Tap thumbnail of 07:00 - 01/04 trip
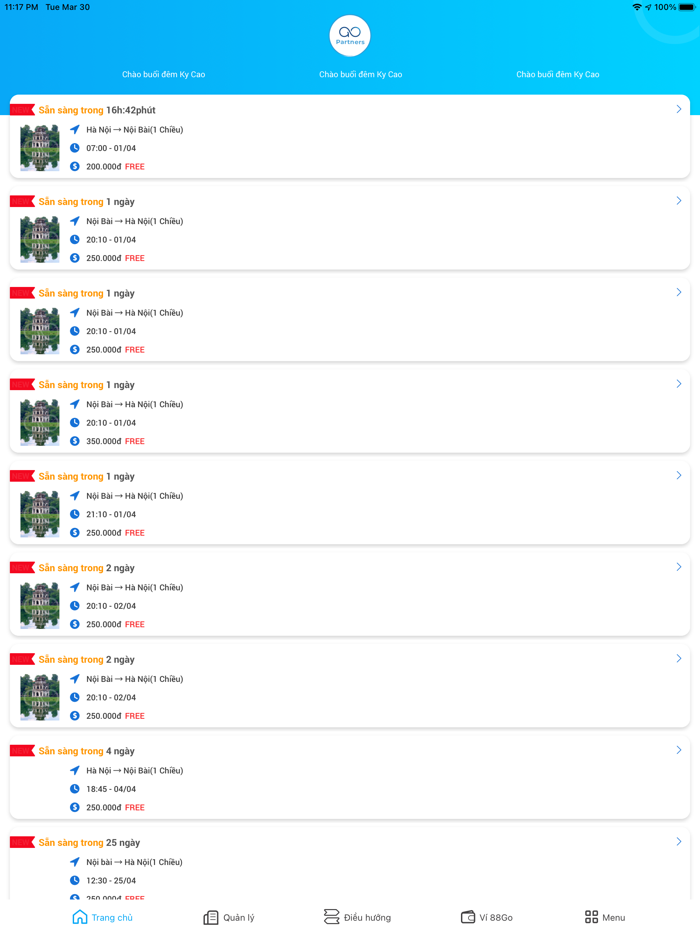This screenshot has width=700, height=934. click(x=40, y=148)
